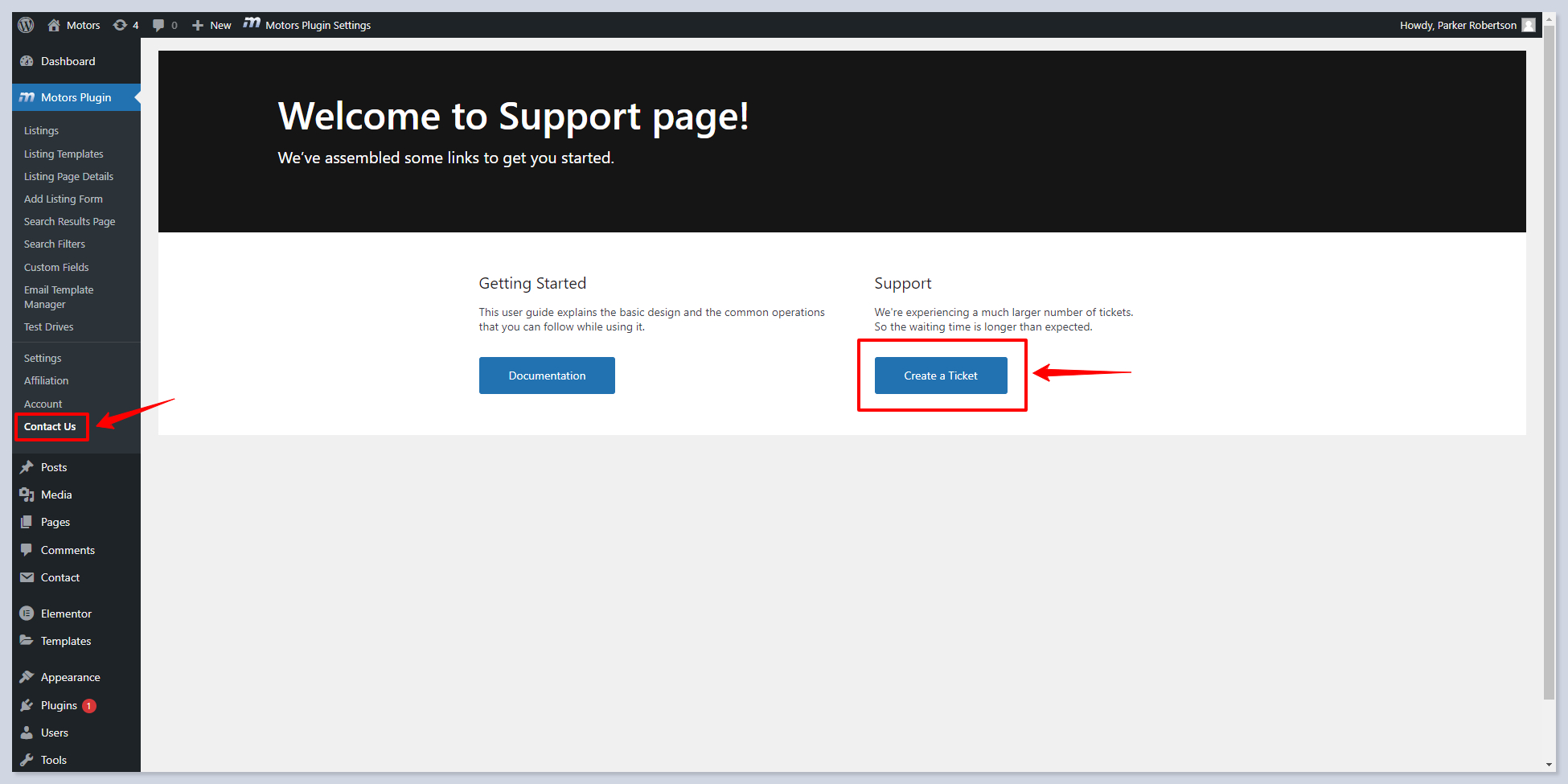Click the user avatar next to Howdy

click(1529, 25)
